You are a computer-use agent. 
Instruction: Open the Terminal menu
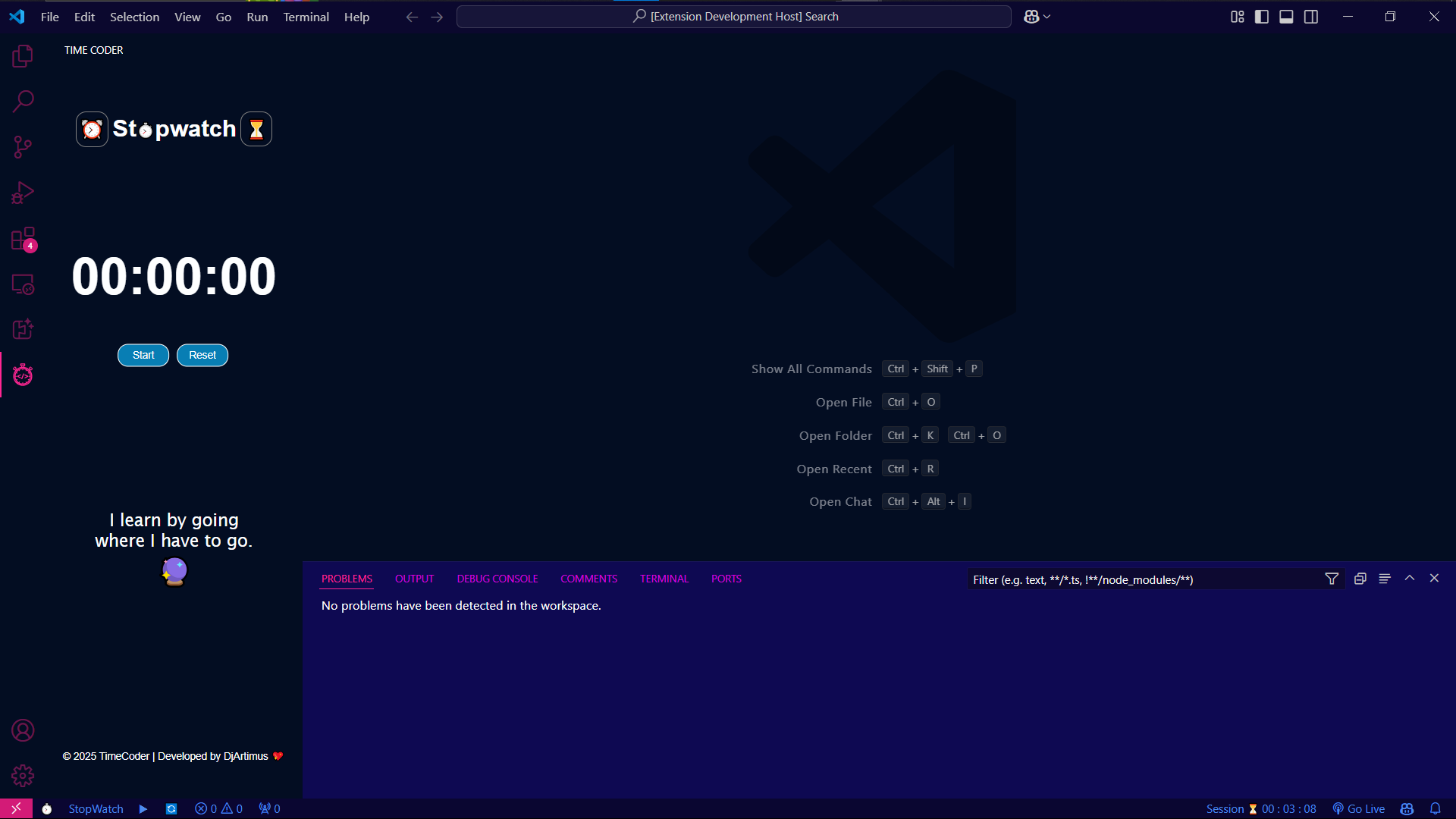(306, 17)
